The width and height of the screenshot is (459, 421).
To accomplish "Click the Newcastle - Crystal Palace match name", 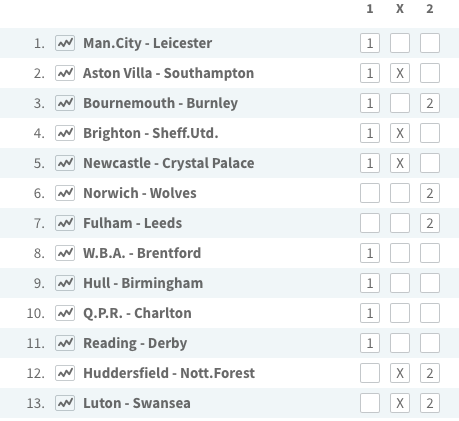I will [169, 163].
